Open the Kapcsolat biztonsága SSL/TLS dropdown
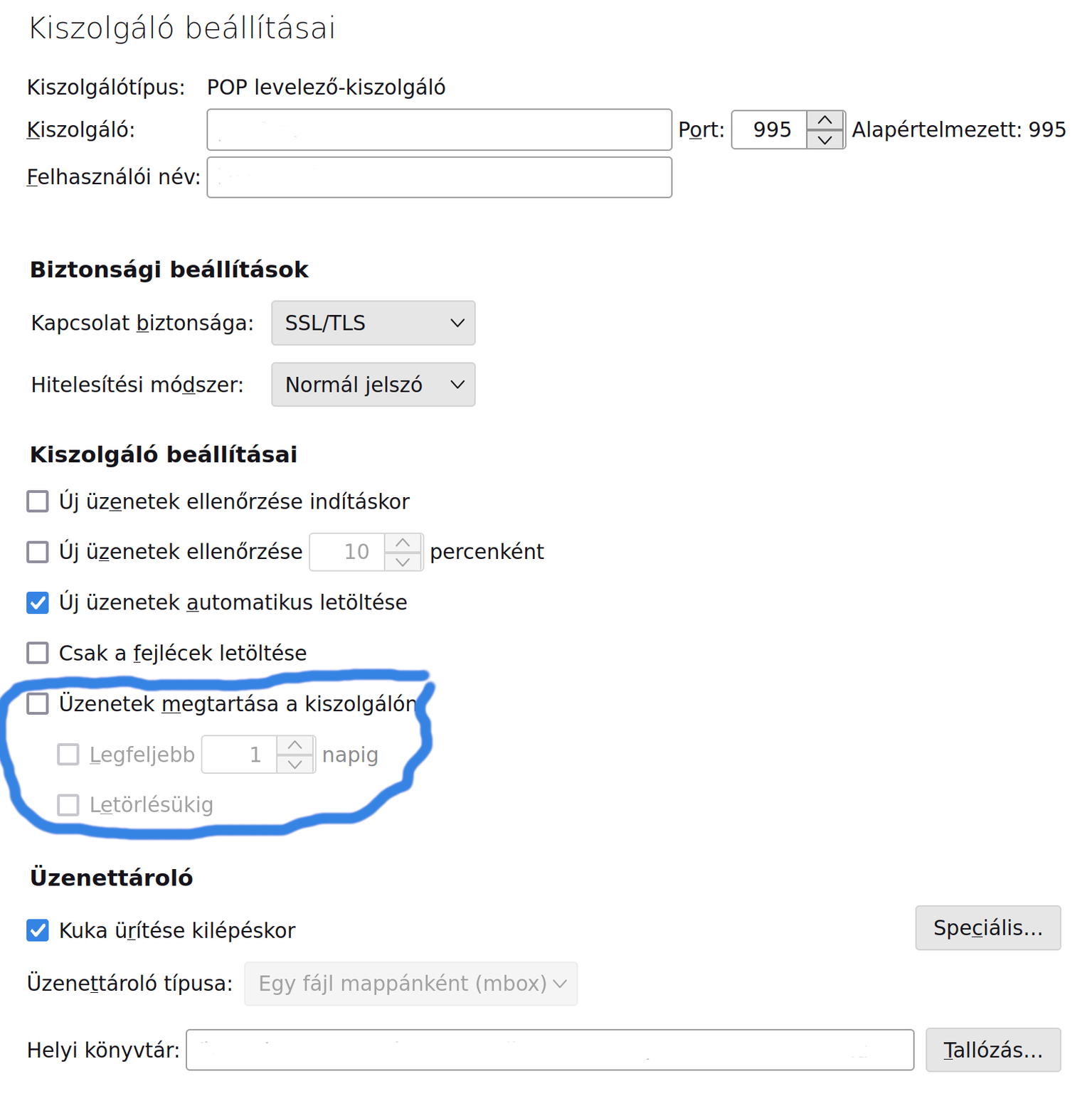1092x1118 pixels. click(x=373, y=323)
